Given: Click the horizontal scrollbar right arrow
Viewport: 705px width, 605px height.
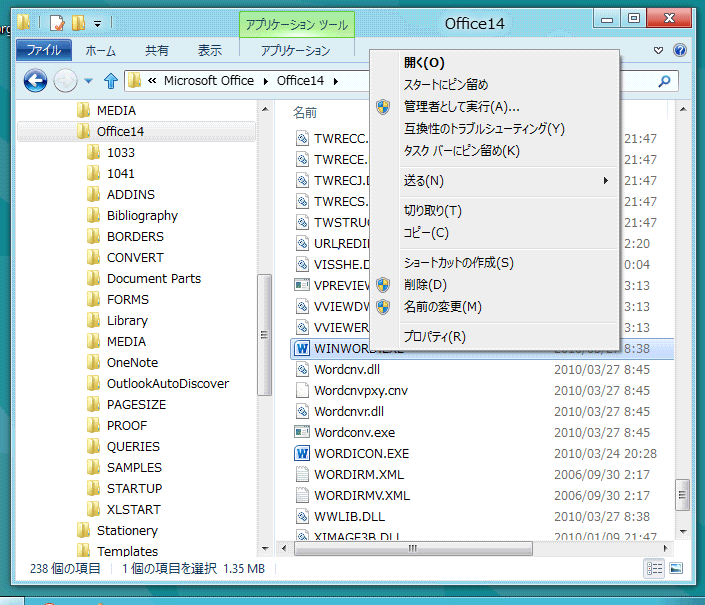Looking at the screenshot, I should coord(665,548).
